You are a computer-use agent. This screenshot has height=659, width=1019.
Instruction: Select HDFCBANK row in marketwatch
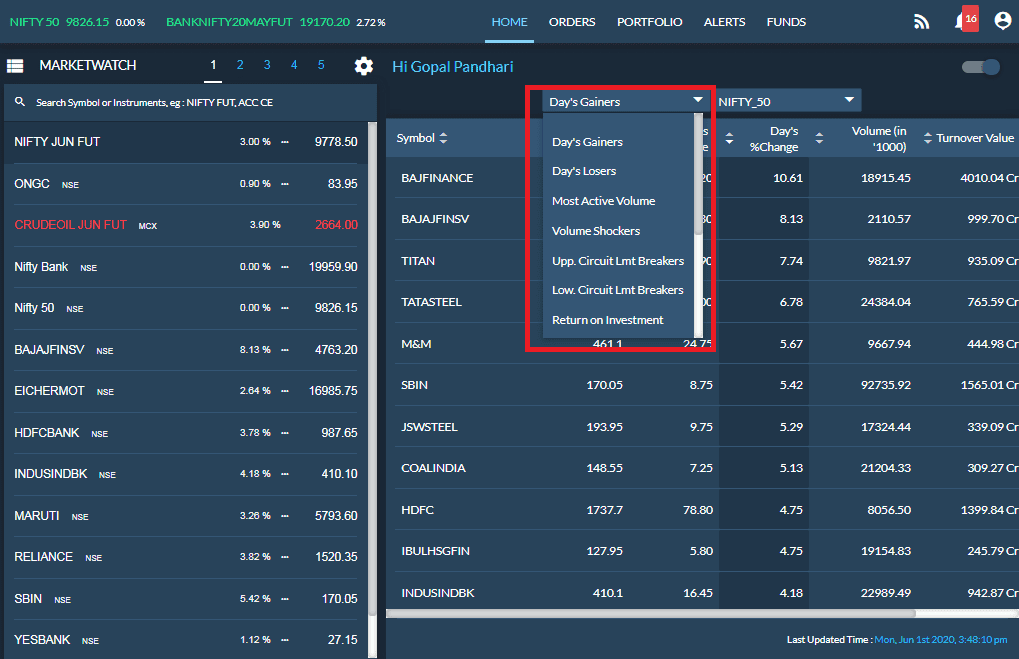186,432
